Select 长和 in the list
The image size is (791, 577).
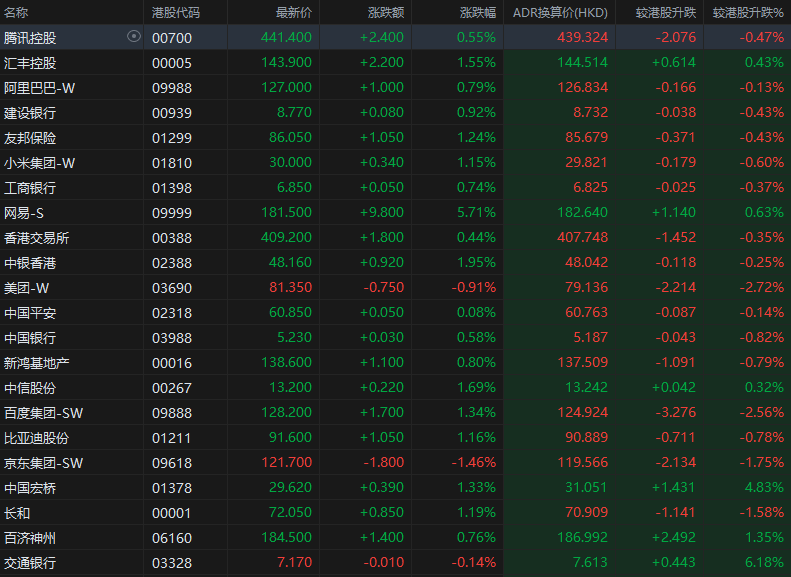click(x=17, y=513)
